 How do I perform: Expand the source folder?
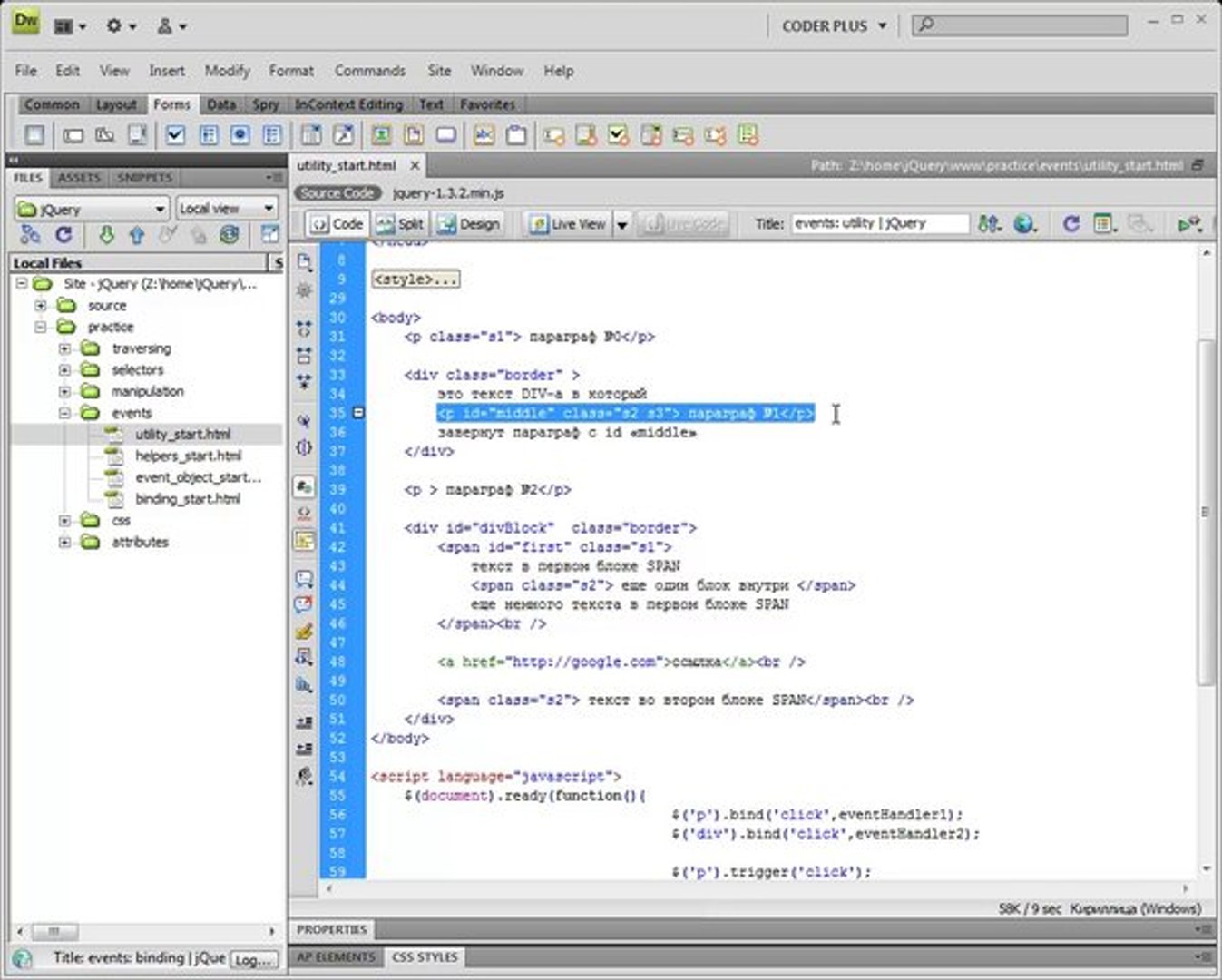tap(40, 306)
